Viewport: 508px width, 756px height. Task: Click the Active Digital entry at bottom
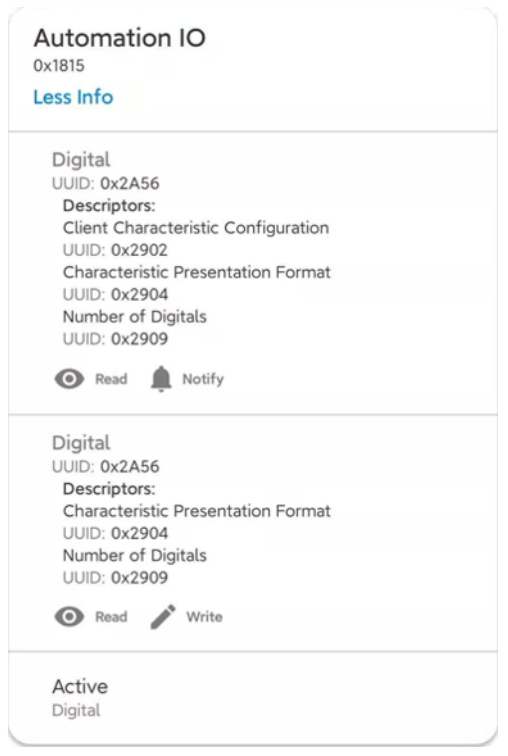click(253, 698)
